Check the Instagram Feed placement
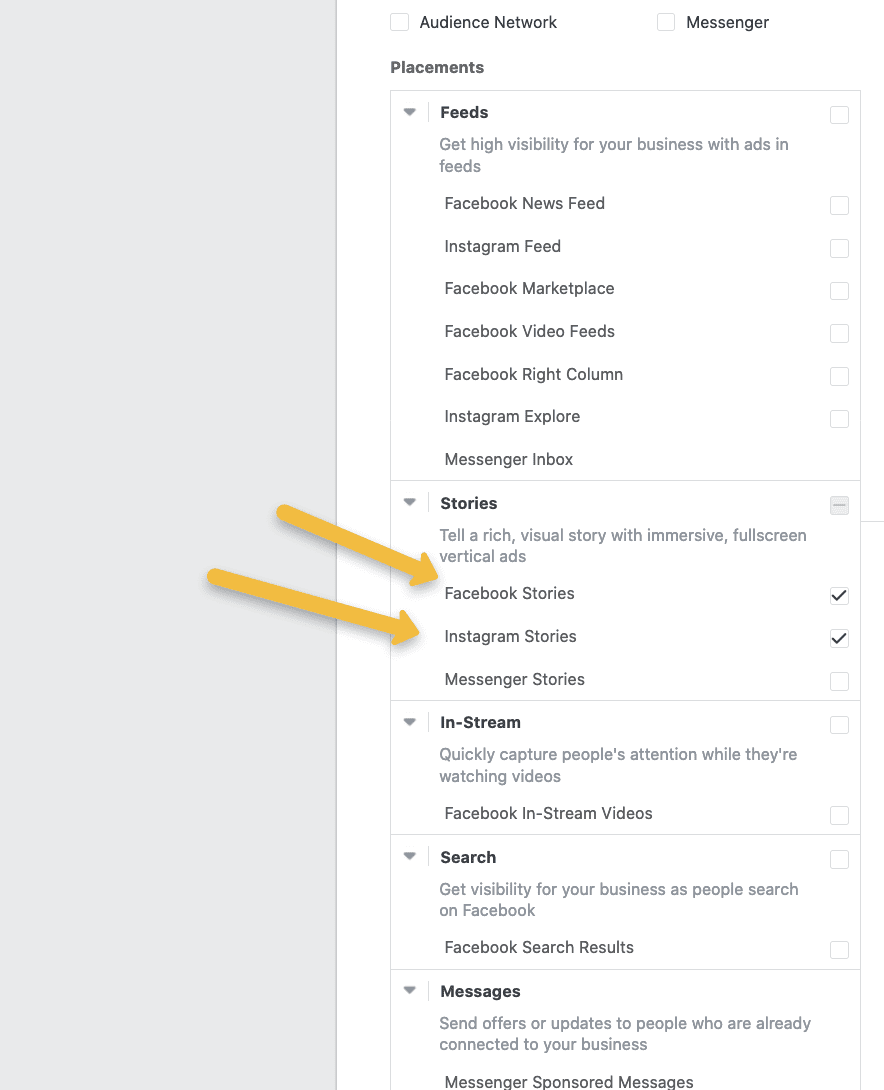 pos(839,248)
